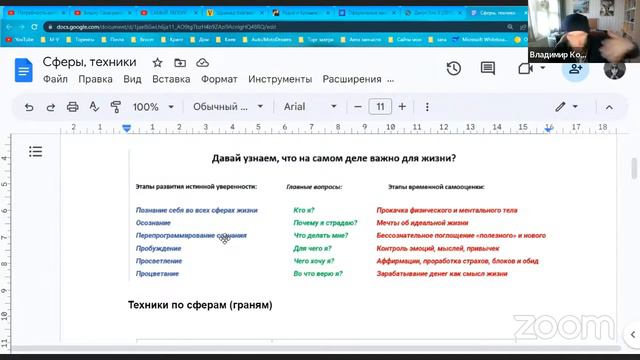Open editing mode pencil menu
Image resolution: width=640 pixels, height=360 pixels.
[566, 107]
